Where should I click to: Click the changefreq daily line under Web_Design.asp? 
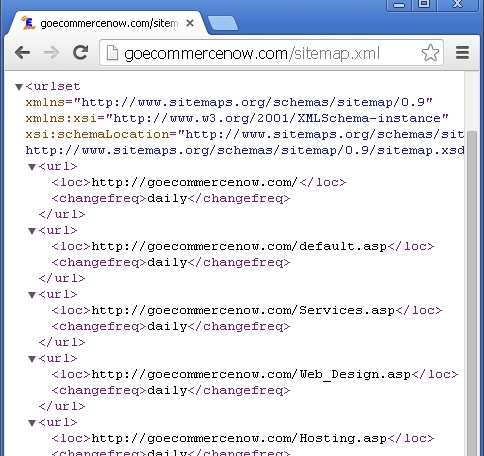[x=171, y=390]
